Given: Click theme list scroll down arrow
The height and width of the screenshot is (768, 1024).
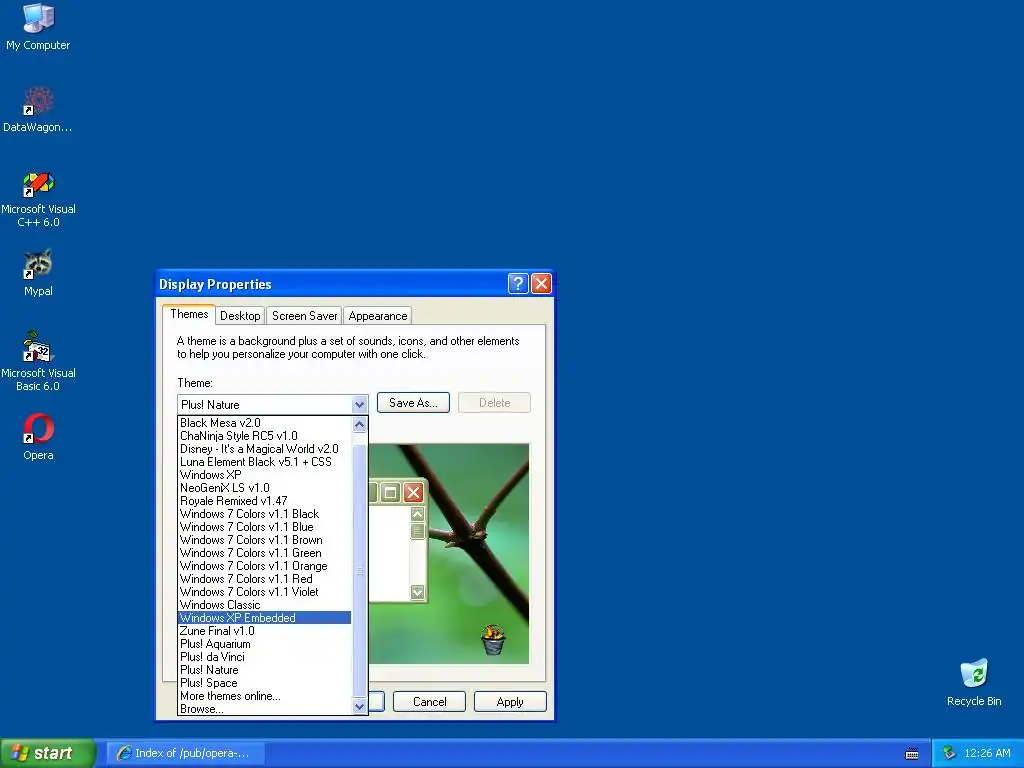Looking at the screenshot, I should click(359, 707).
